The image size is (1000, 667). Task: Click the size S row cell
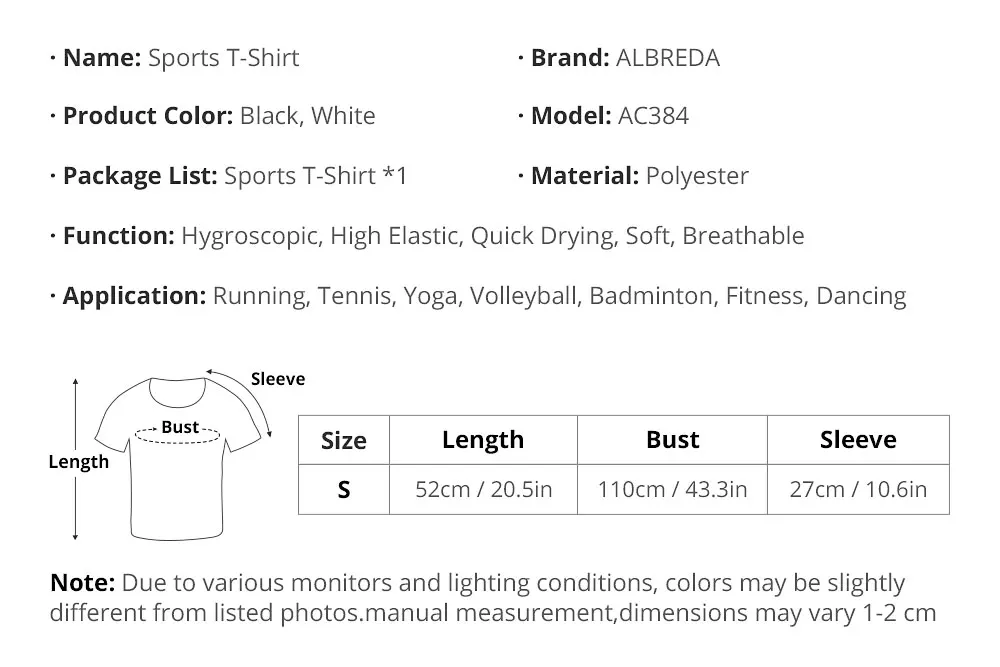point(343,490)
